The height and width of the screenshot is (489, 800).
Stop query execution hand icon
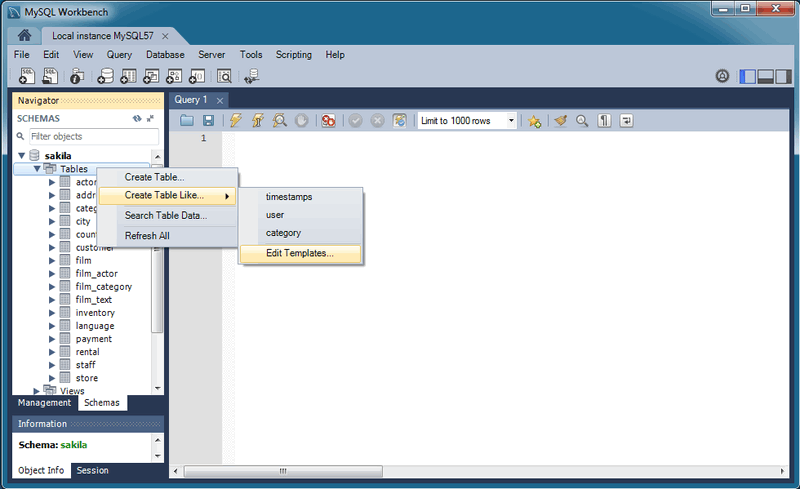point(302,120)
